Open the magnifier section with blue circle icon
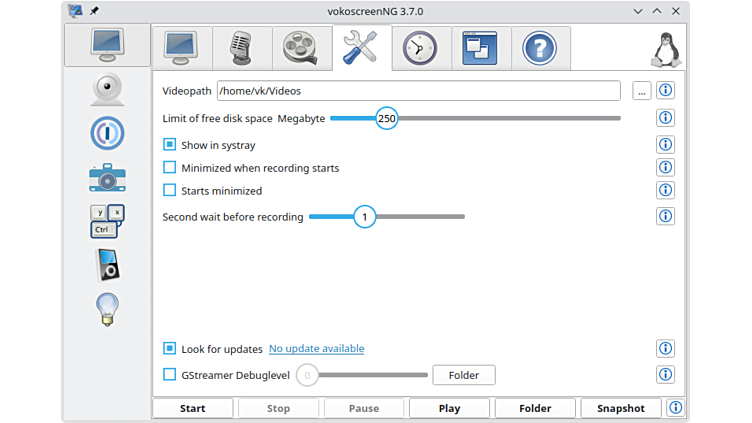The height and width of the screenshot is (423, 752). (x=107, y=133)
